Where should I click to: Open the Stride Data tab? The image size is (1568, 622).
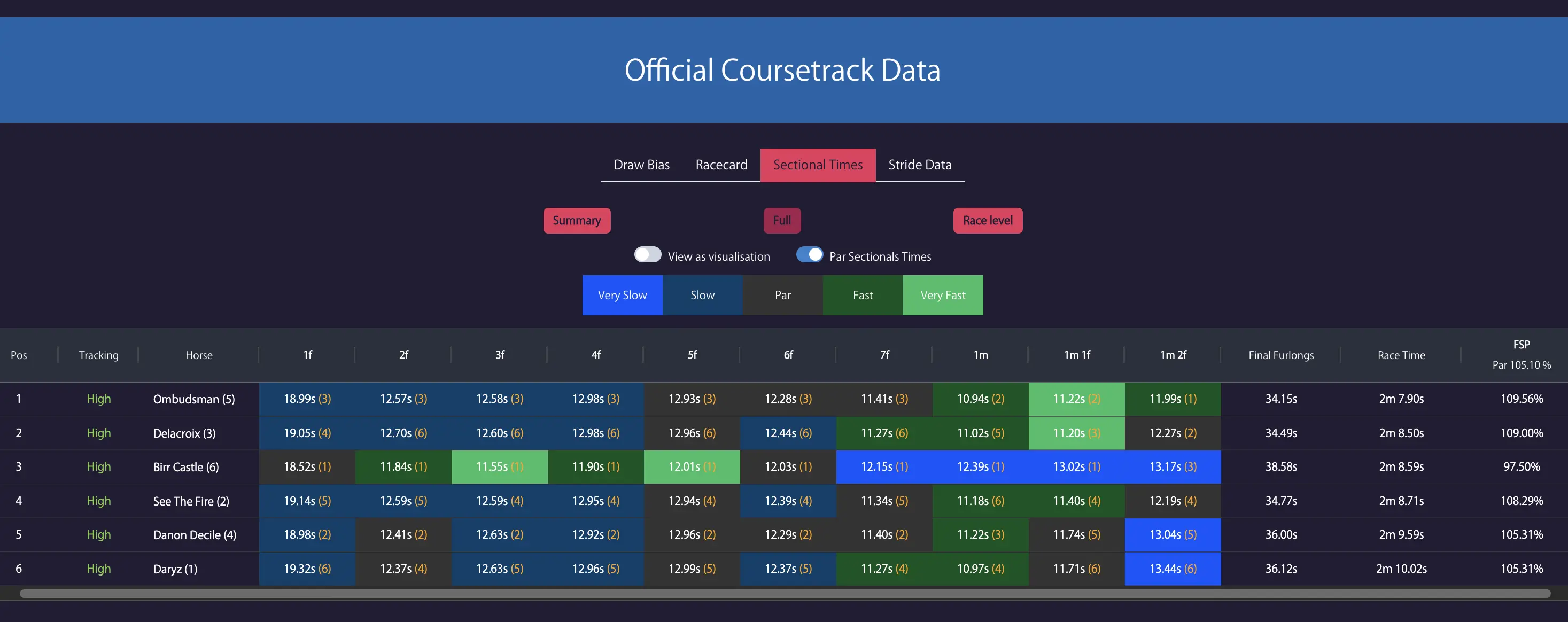[919, 165]
